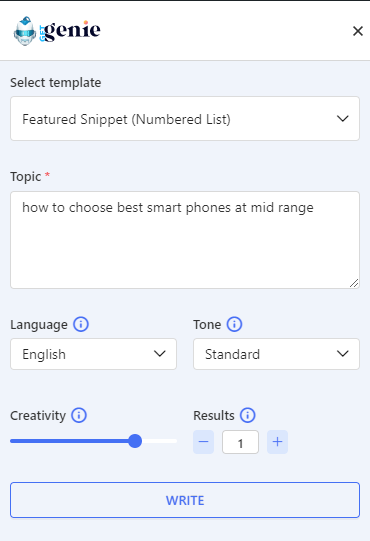Click the WRITE button

pos(185,500)
